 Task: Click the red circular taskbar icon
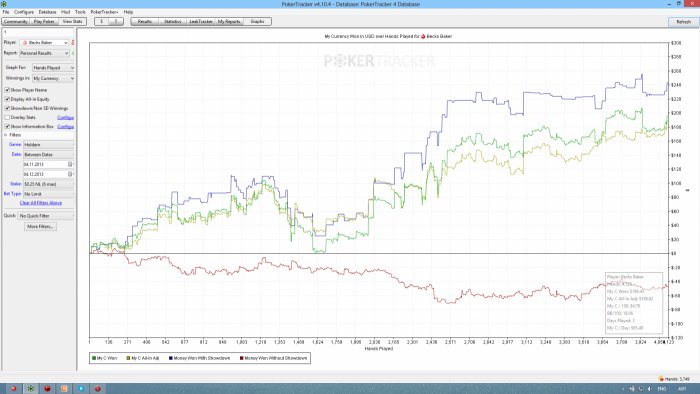coord(47,389)
